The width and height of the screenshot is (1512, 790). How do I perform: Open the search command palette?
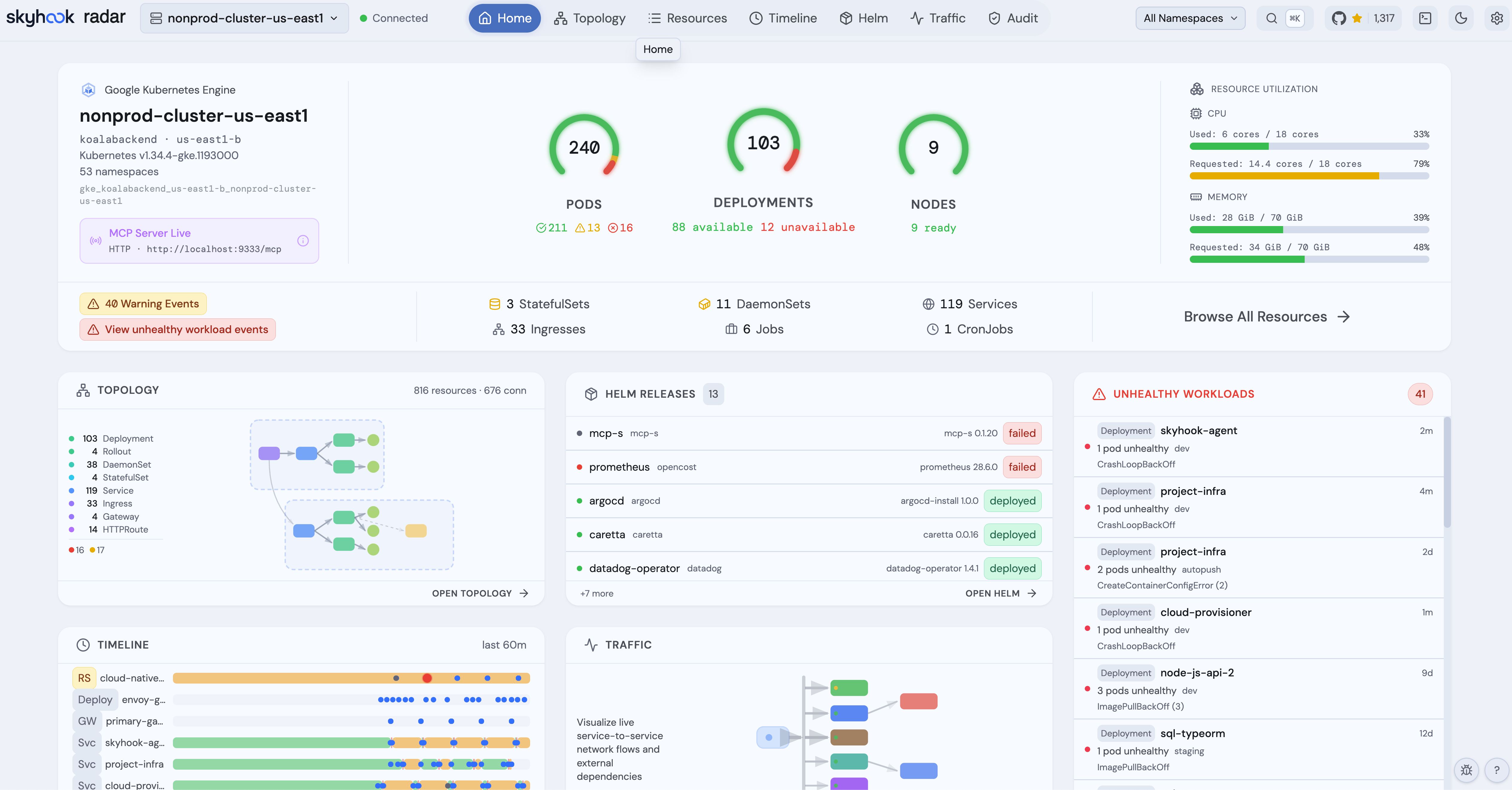pos(1284,18)
